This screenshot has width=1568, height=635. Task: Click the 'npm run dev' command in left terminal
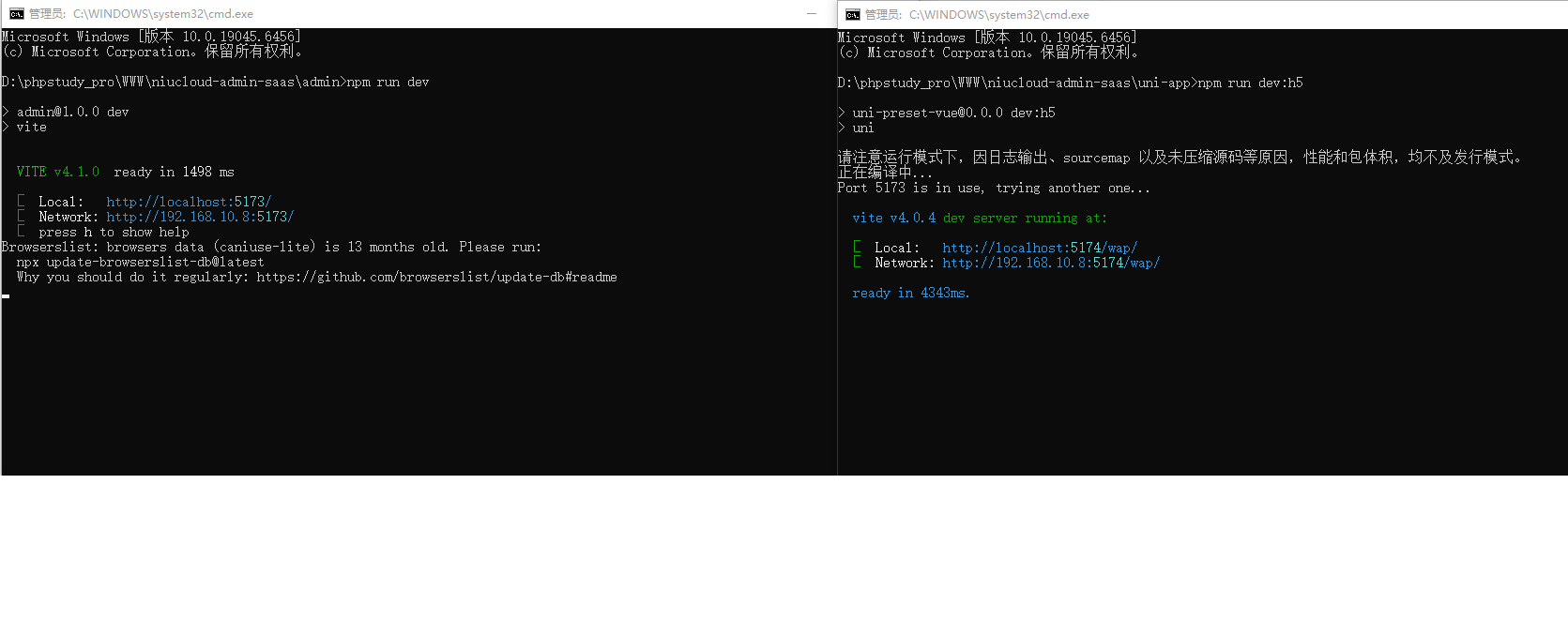coord(388,82)
